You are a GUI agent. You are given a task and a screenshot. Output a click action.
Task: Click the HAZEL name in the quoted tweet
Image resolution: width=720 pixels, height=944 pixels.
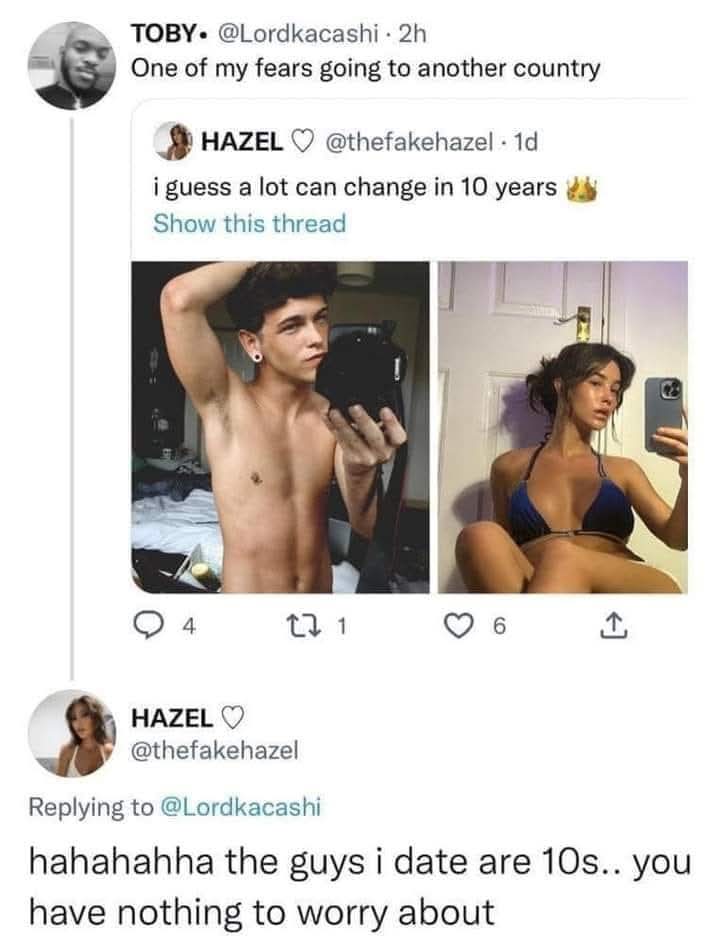243,142
